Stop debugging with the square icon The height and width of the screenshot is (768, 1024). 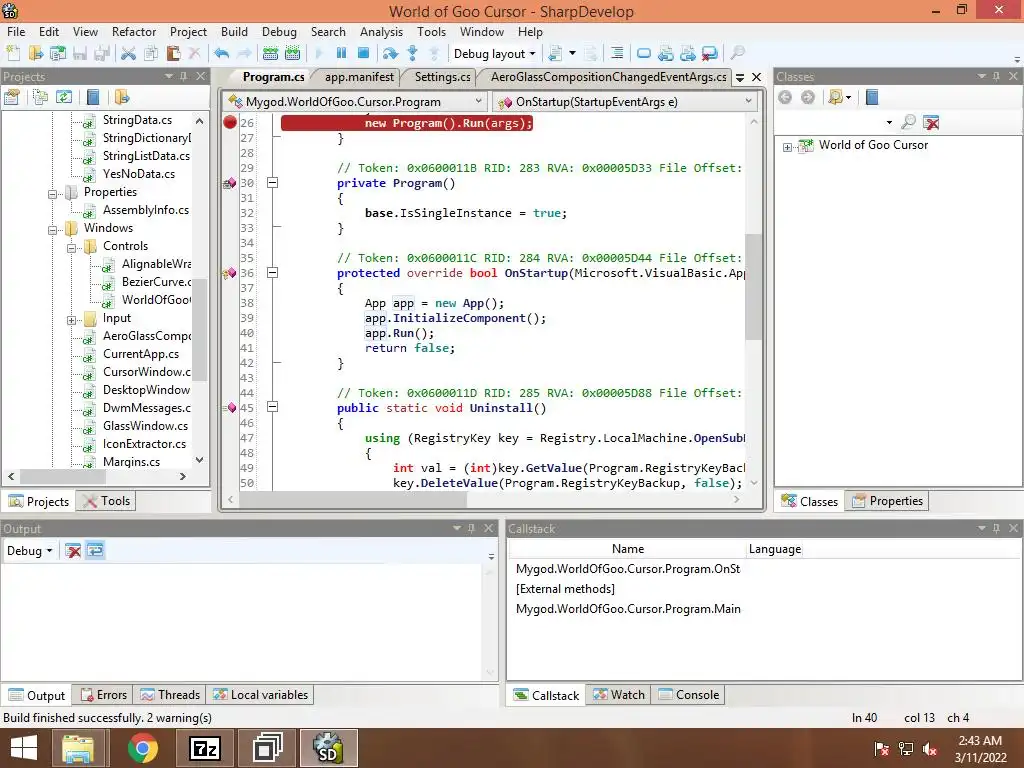[364, 53]
